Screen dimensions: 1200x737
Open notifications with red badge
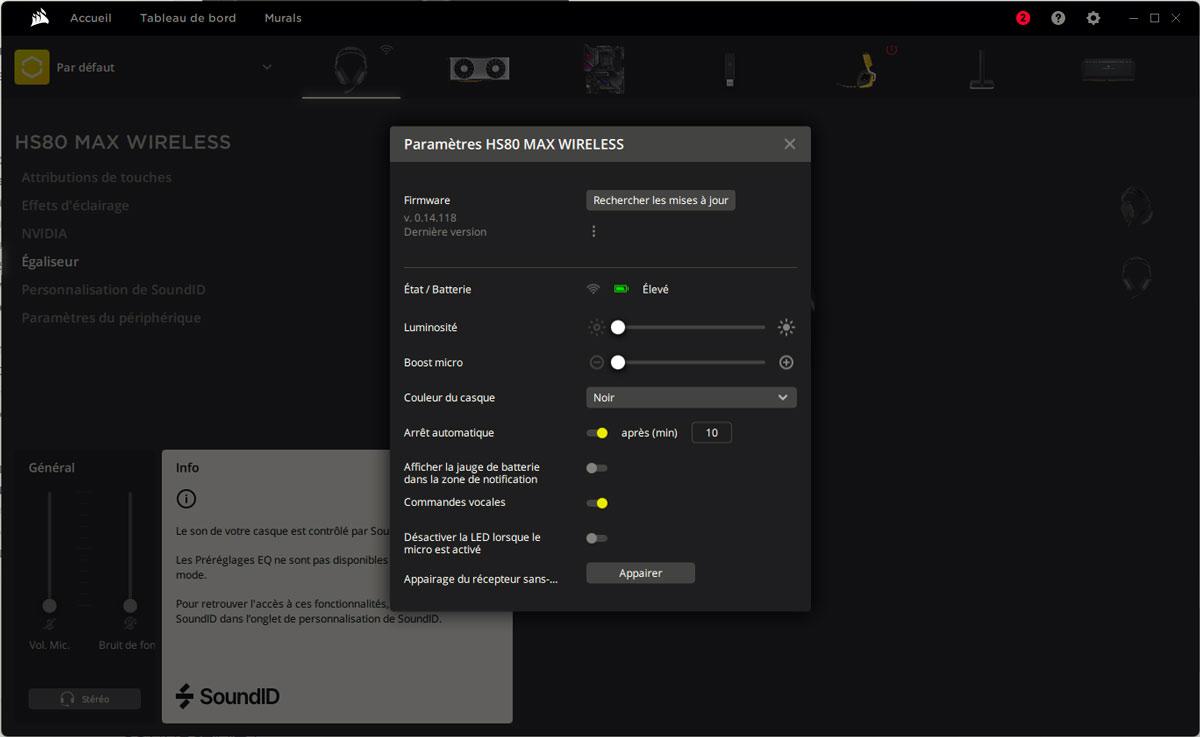1023,18
